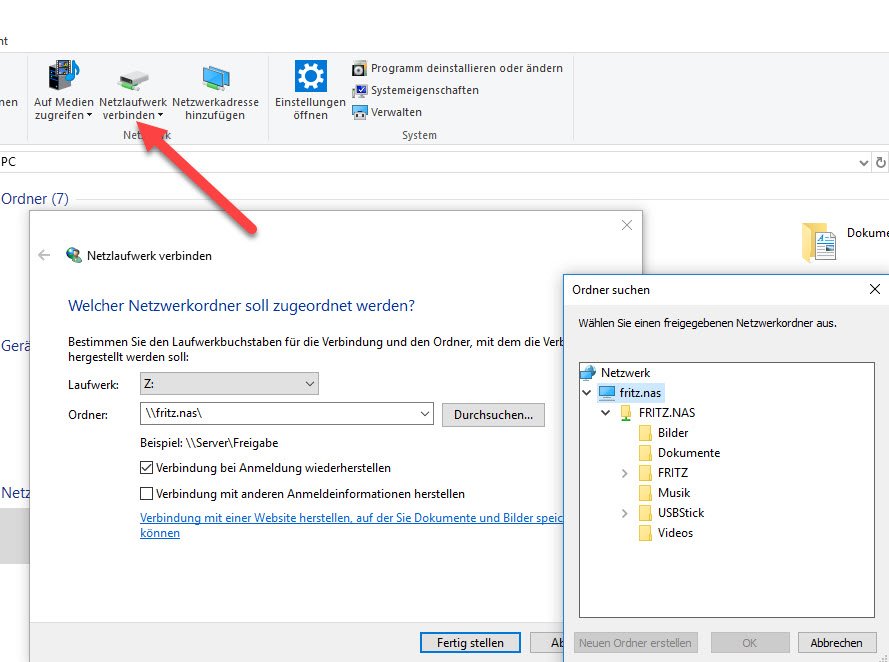The width and height of the screenshot is (889, 662).
Task: Click the Netzlaufwerk verbinden drive icon
Action: (133, 80)
